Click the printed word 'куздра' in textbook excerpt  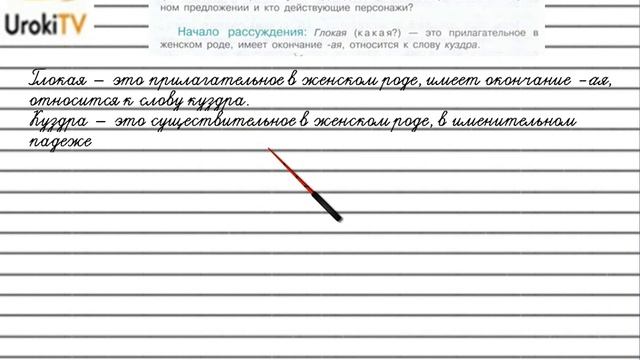tap(462, 45)
